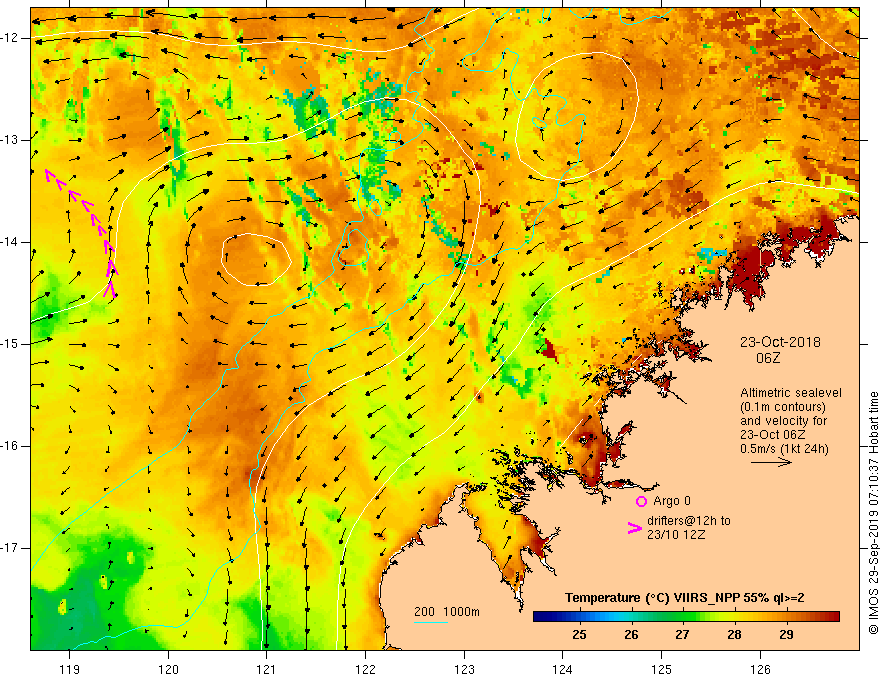Click the -16 latitude axis label
Viewport: 880px width, 680px height.
[x=10, y=446]
